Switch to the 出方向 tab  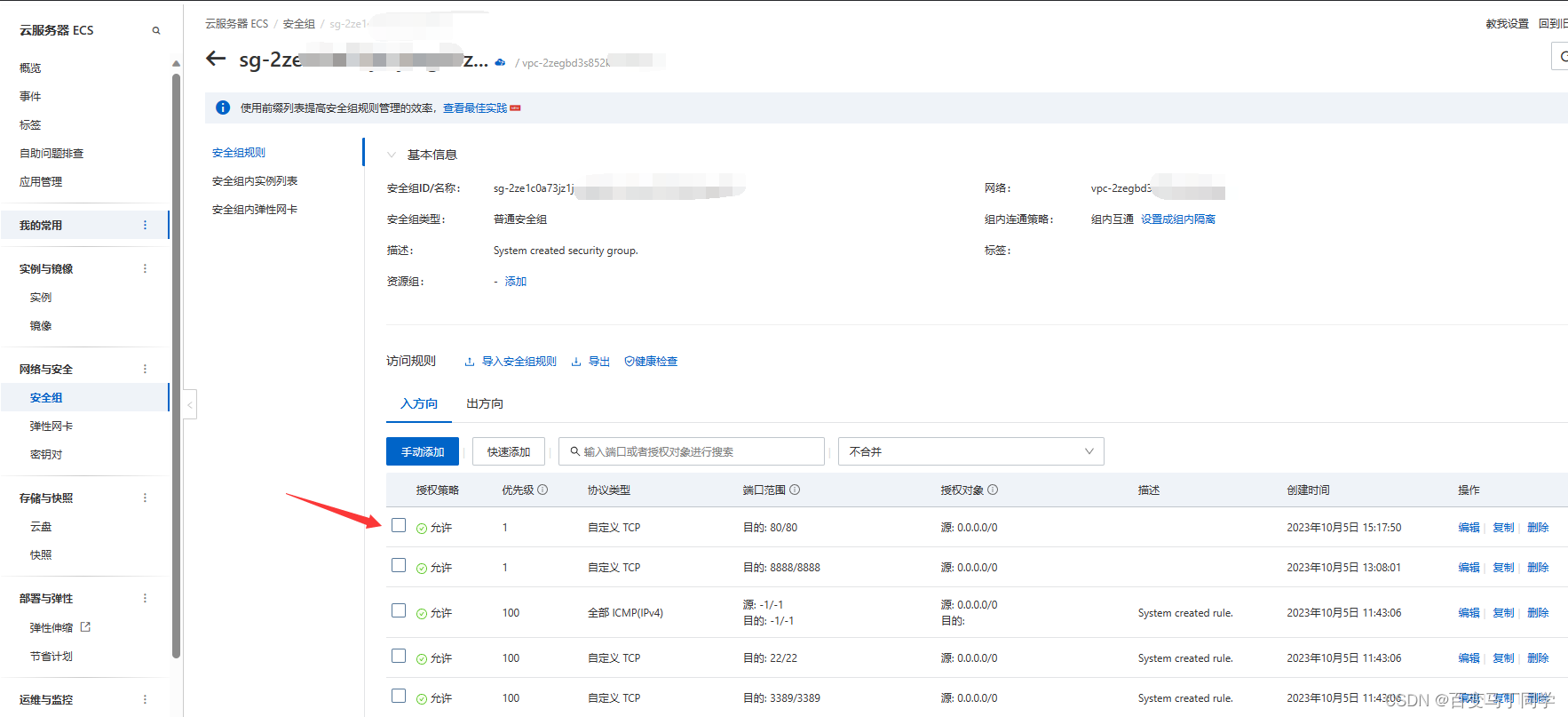(485, 403)
